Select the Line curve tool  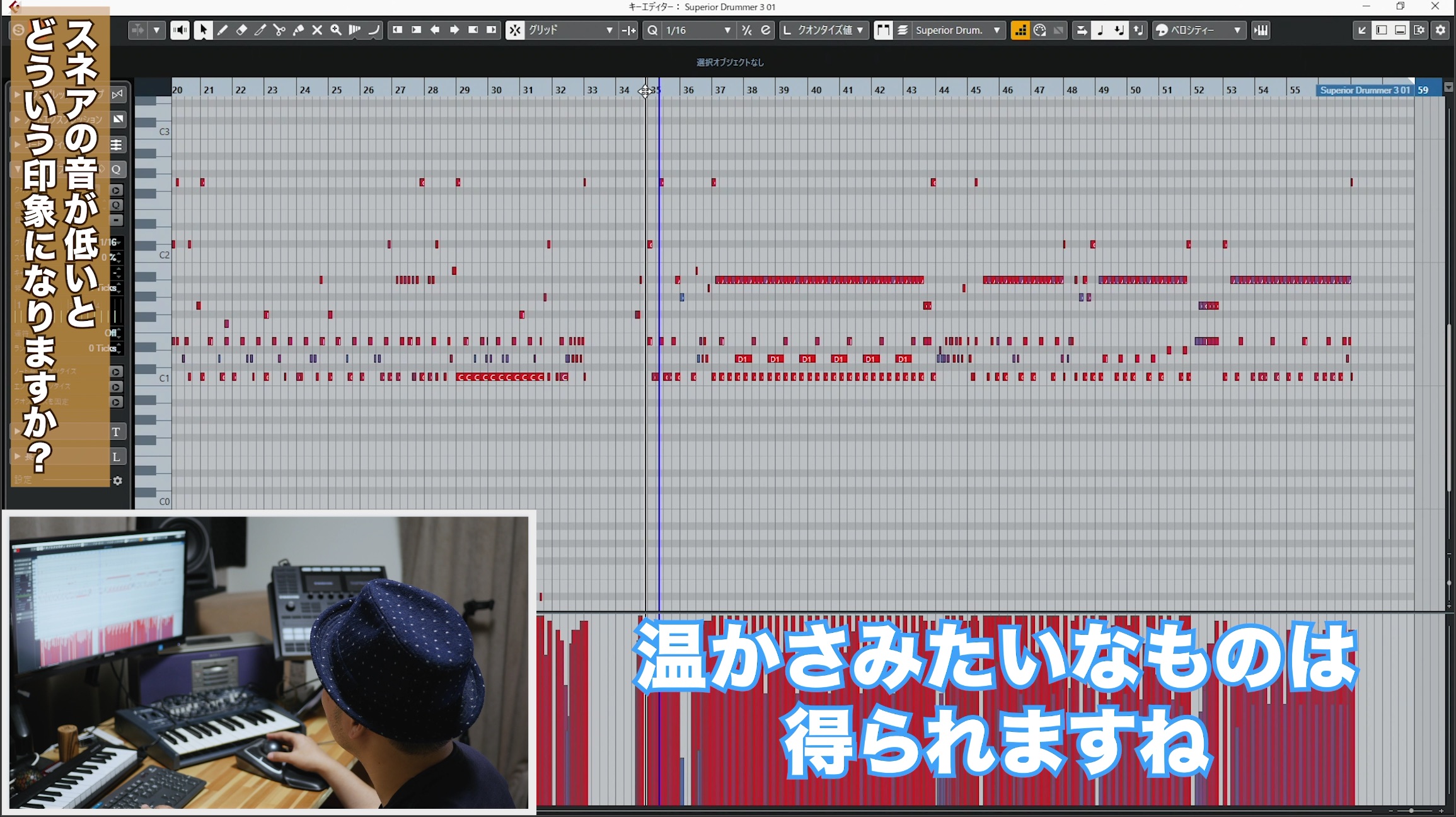point(374,30)
